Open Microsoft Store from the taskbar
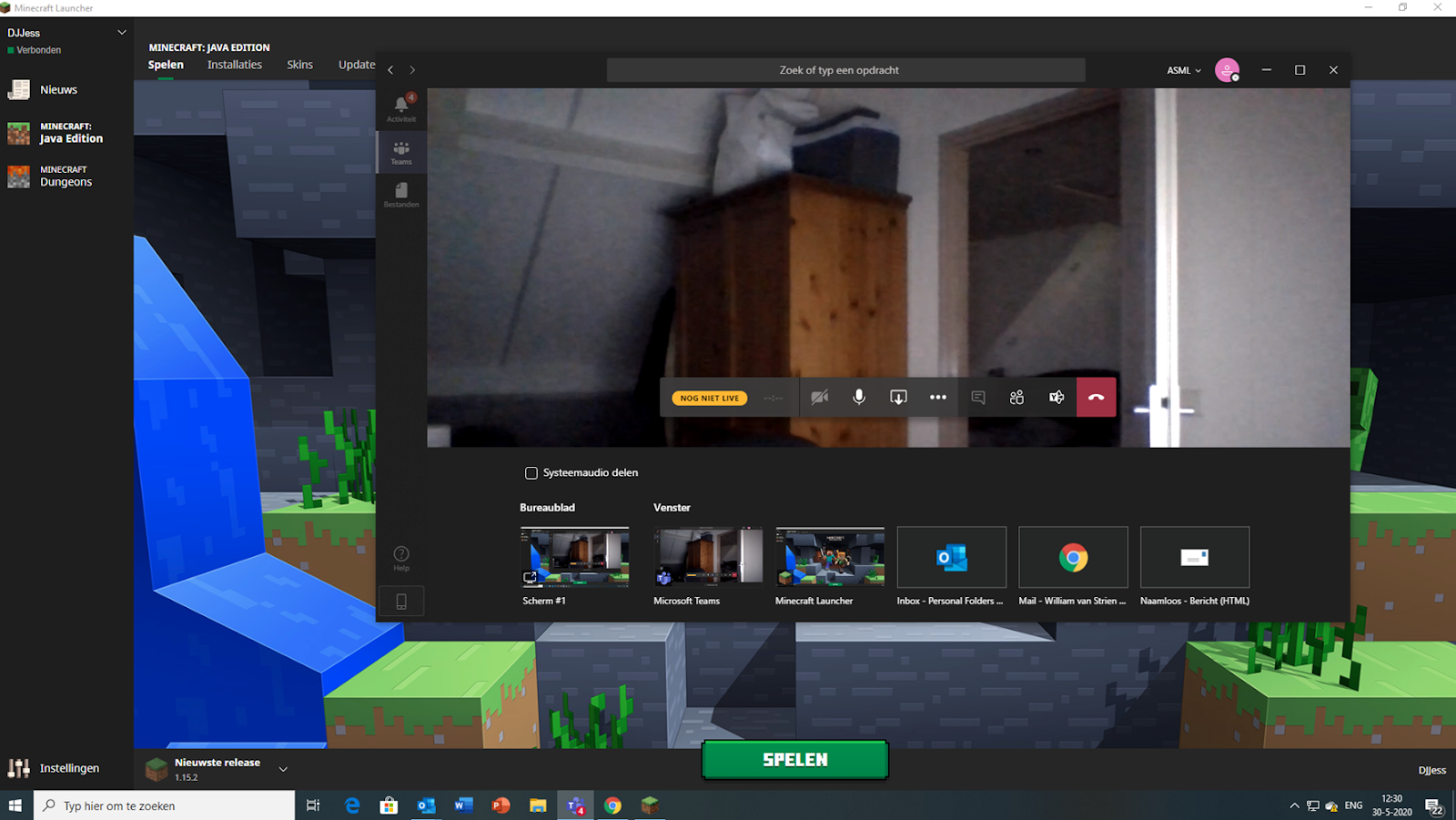Image resolution: width=1456 pixels, height=820 pixels. pyautogui.click(x=389, y=805)
